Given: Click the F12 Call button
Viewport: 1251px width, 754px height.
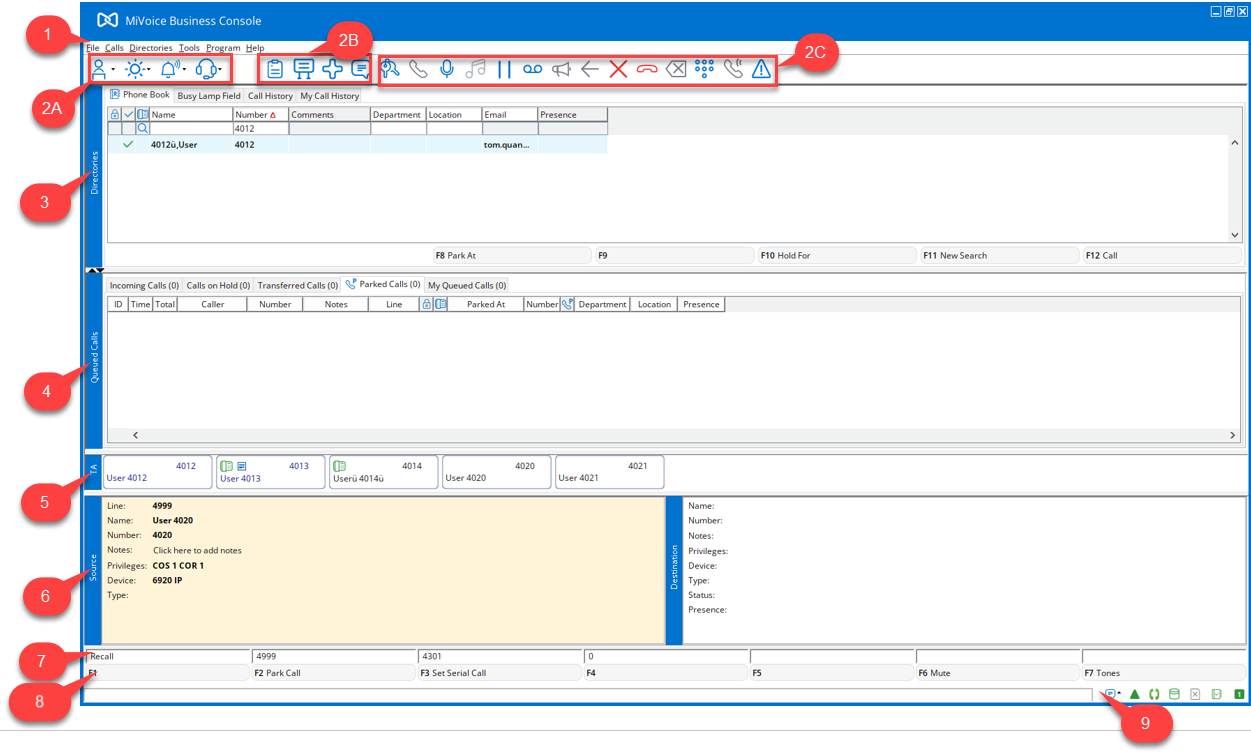Looking at the screenshot, I should click(1164, 255).
